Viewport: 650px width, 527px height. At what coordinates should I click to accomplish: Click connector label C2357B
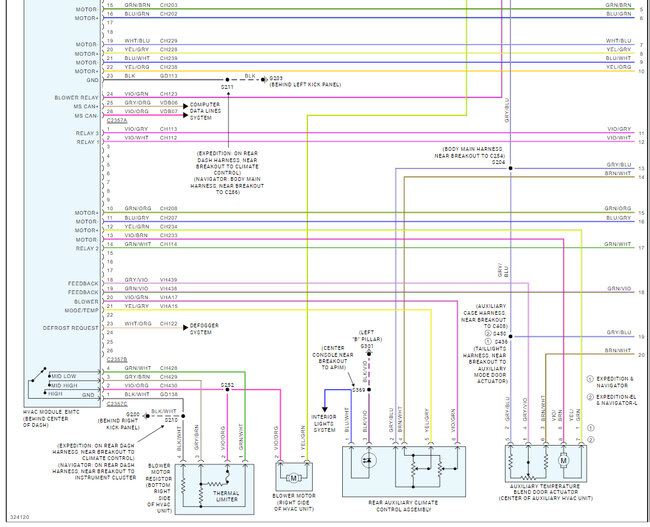(x=117, y=359)
